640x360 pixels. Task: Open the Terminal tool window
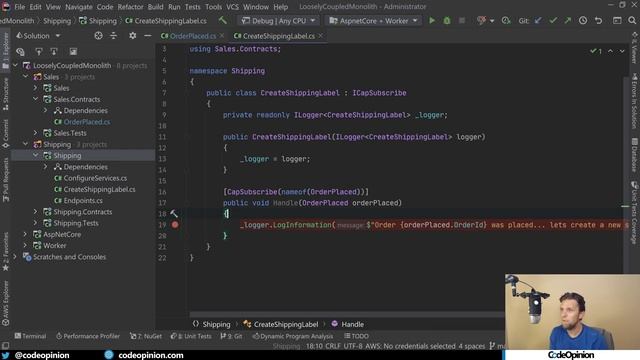(30, 336)
